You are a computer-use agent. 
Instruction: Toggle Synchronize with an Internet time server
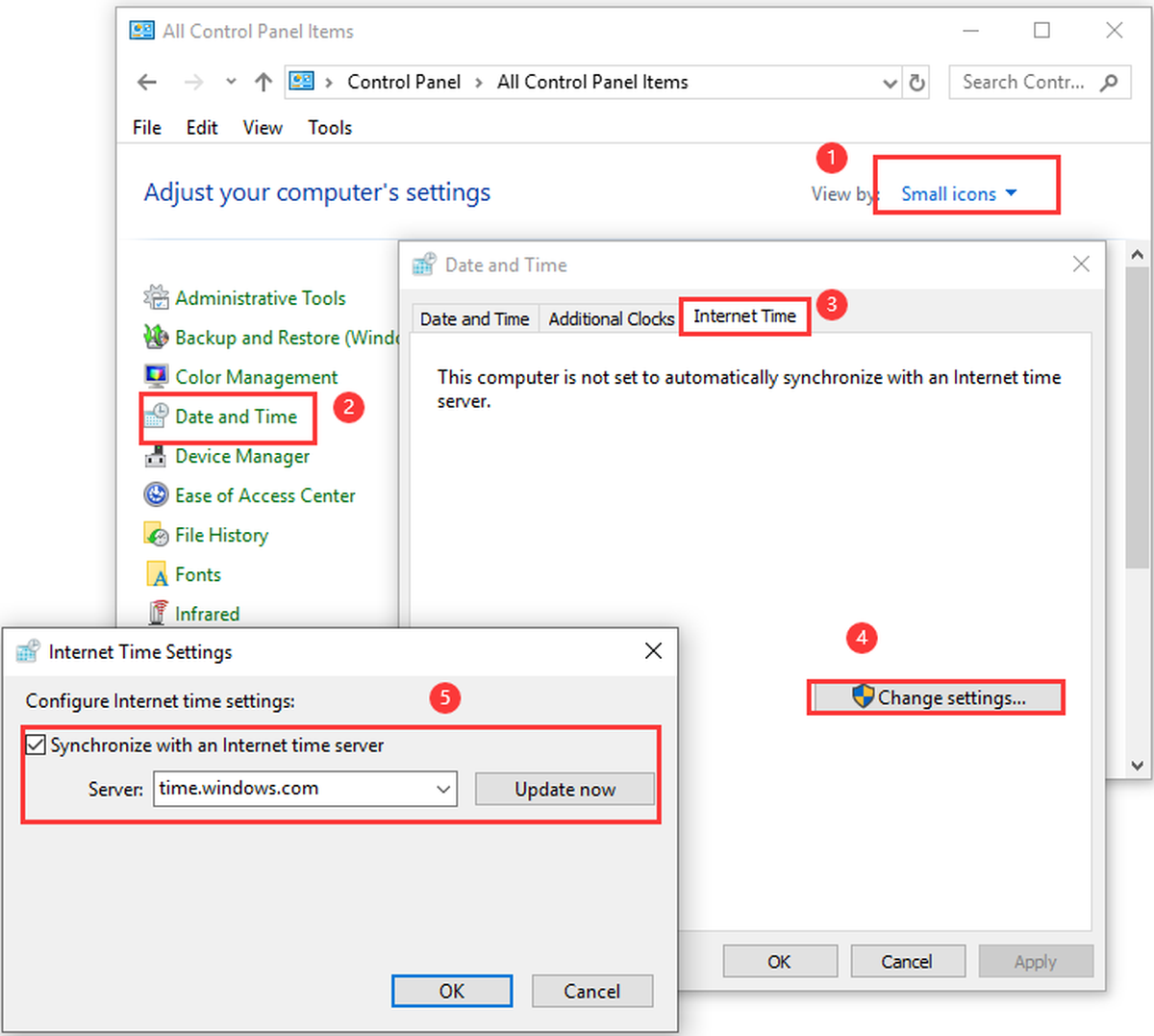36,745
